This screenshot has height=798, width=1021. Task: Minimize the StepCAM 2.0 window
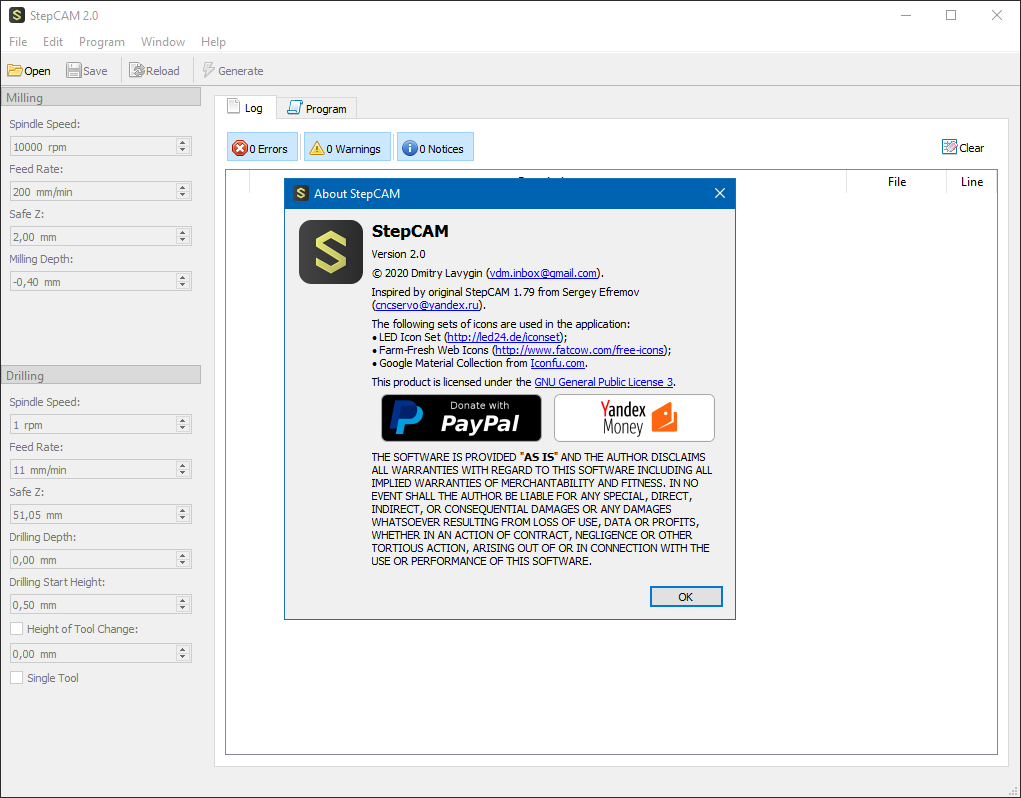coord(906,15)
